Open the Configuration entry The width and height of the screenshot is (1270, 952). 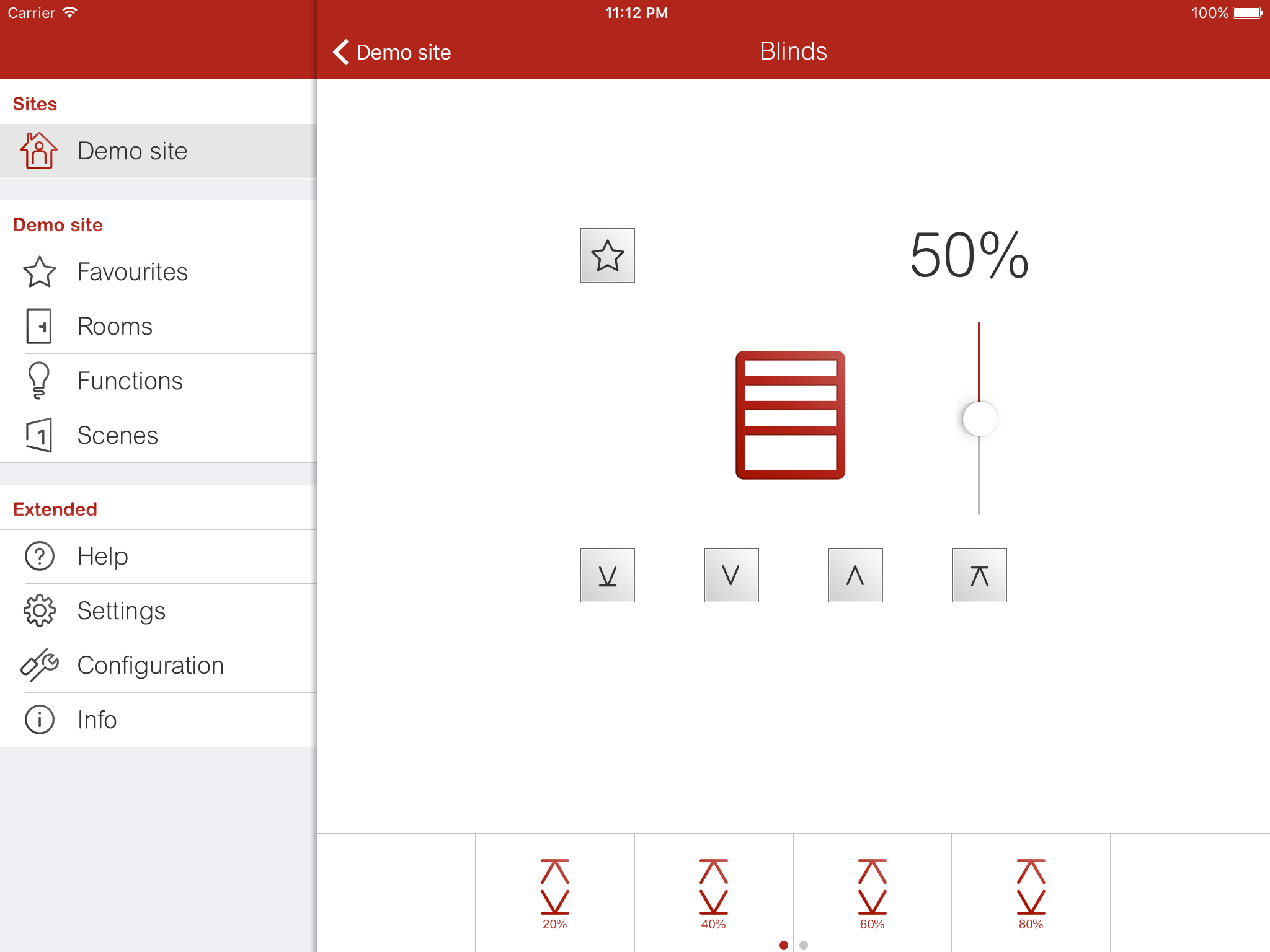(150, 666)
